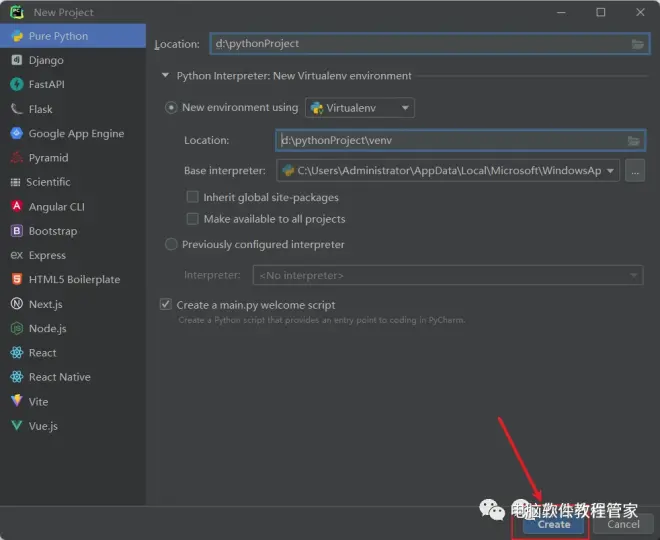Browse folder for project Location field
The image size is (660, 540).
click(x=638, y=44)
